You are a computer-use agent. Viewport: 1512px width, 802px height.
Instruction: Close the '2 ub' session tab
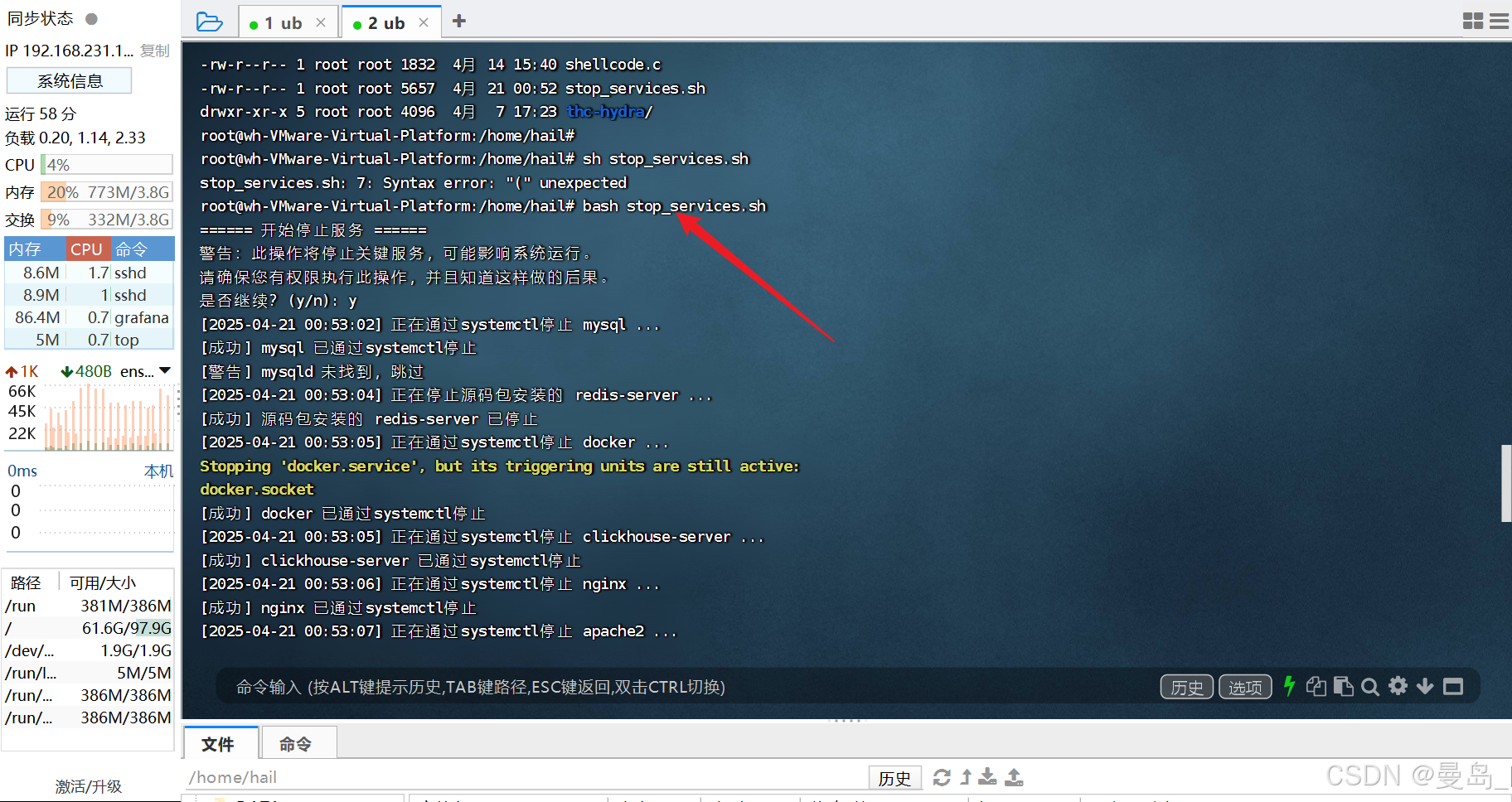(x=424, y=23)
